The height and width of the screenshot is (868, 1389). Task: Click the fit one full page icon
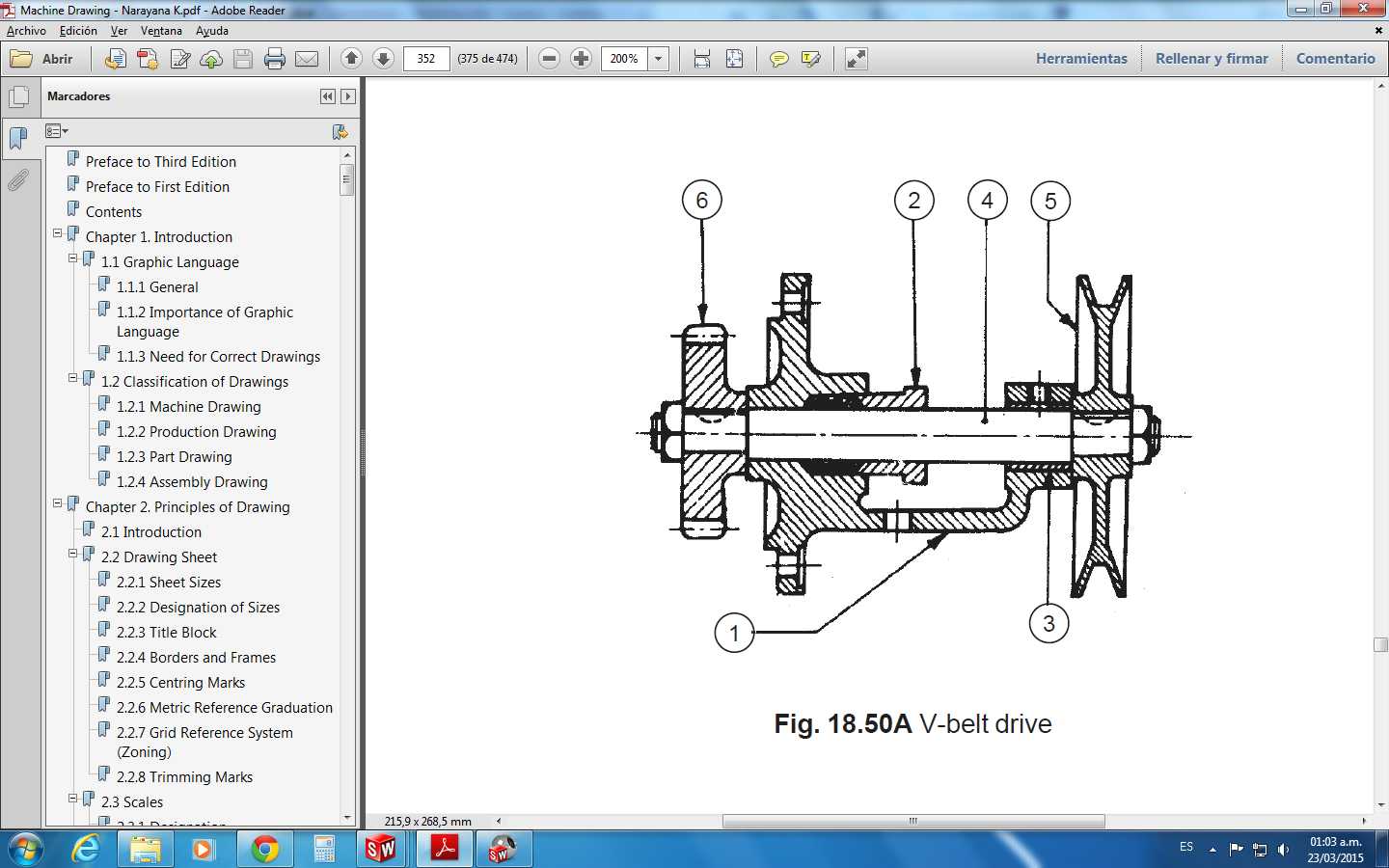click(x=734, y=59)
